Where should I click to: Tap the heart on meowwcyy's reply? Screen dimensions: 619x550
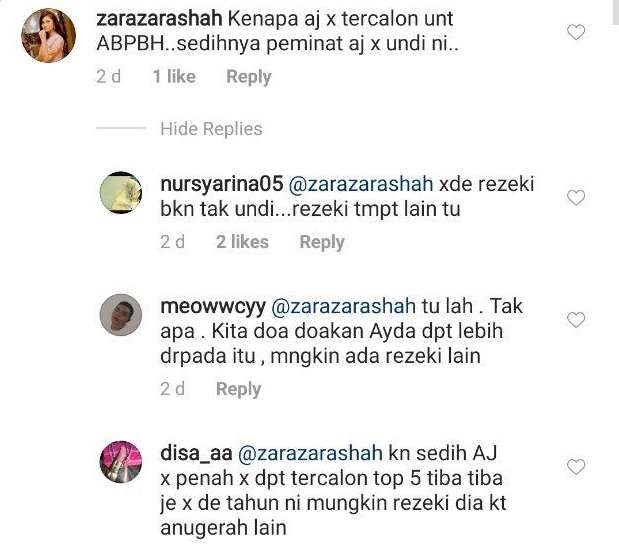coord(576,320)
